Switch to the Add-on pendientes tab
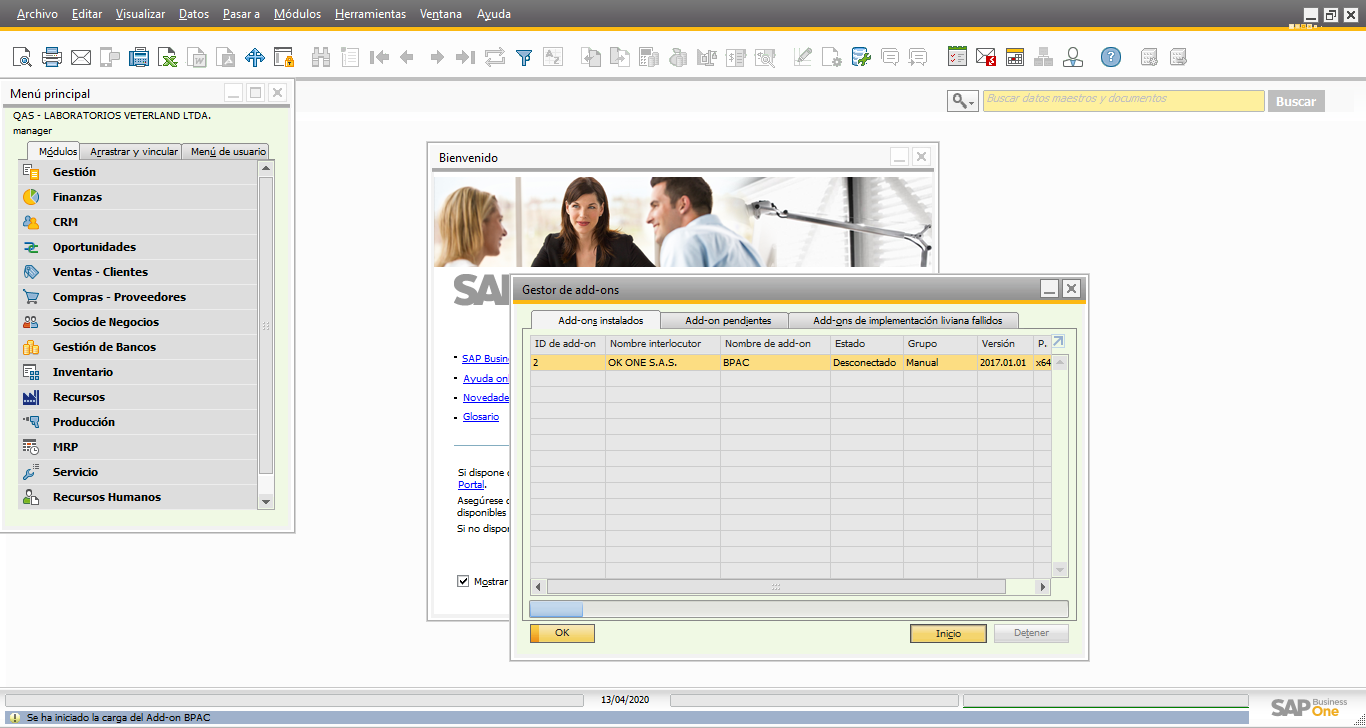The height and width of the screenshot is (728, 1366). (x=727, y=321)
